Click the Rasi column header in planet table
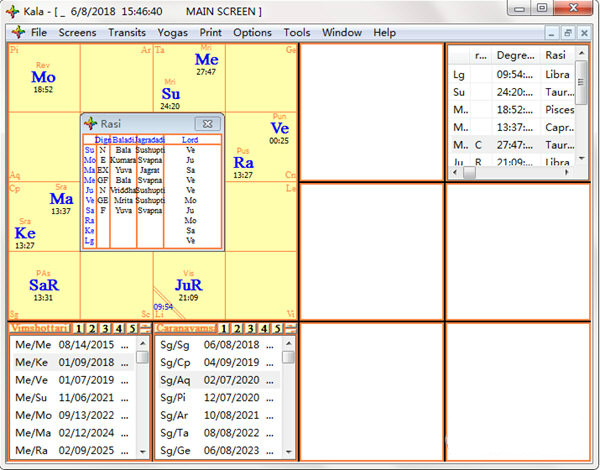Screen dimensions: 600x470 coord(556,55)
